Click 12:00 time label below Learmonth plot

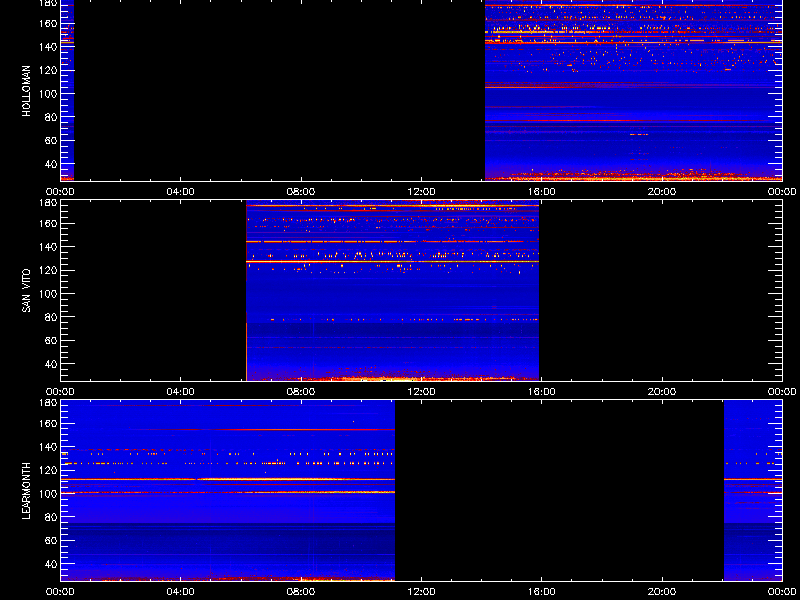pos(421,592)
